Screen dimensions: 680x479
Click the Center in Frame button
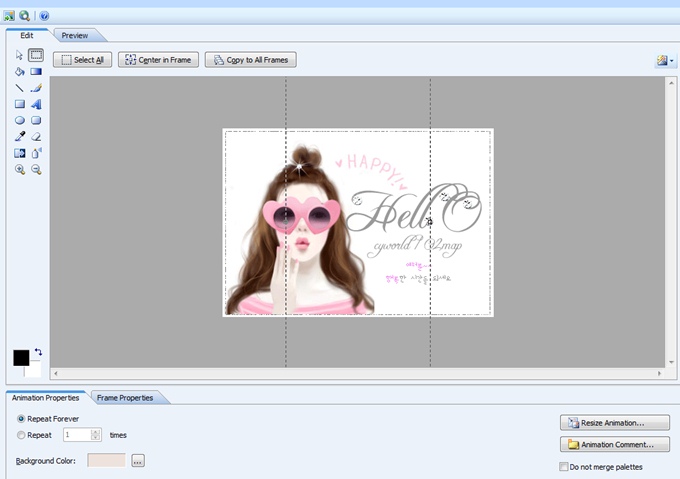158,60
